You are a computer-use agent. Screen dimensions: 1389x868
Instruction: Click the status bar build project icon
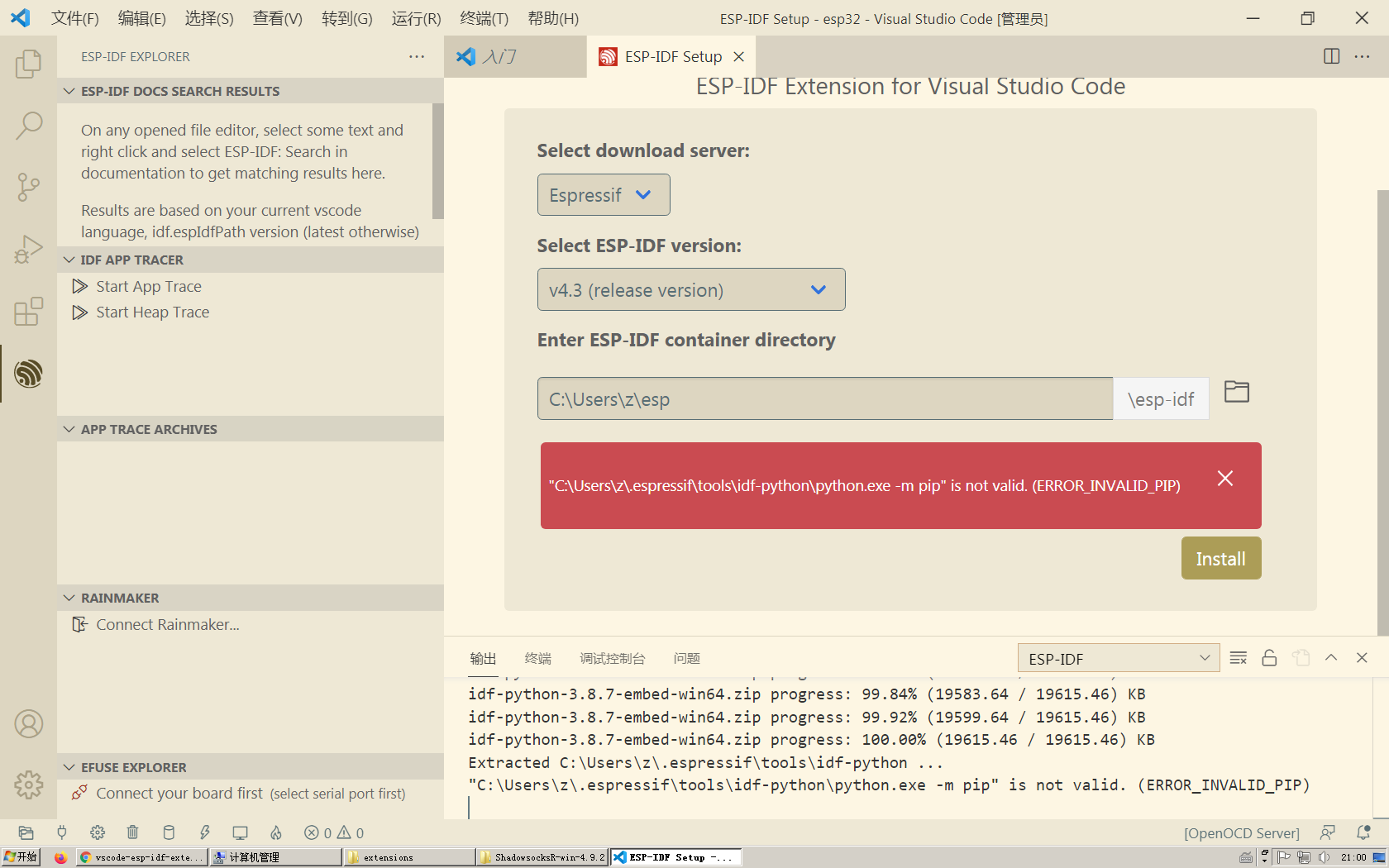pyautogui.click(x=169, y=832)
